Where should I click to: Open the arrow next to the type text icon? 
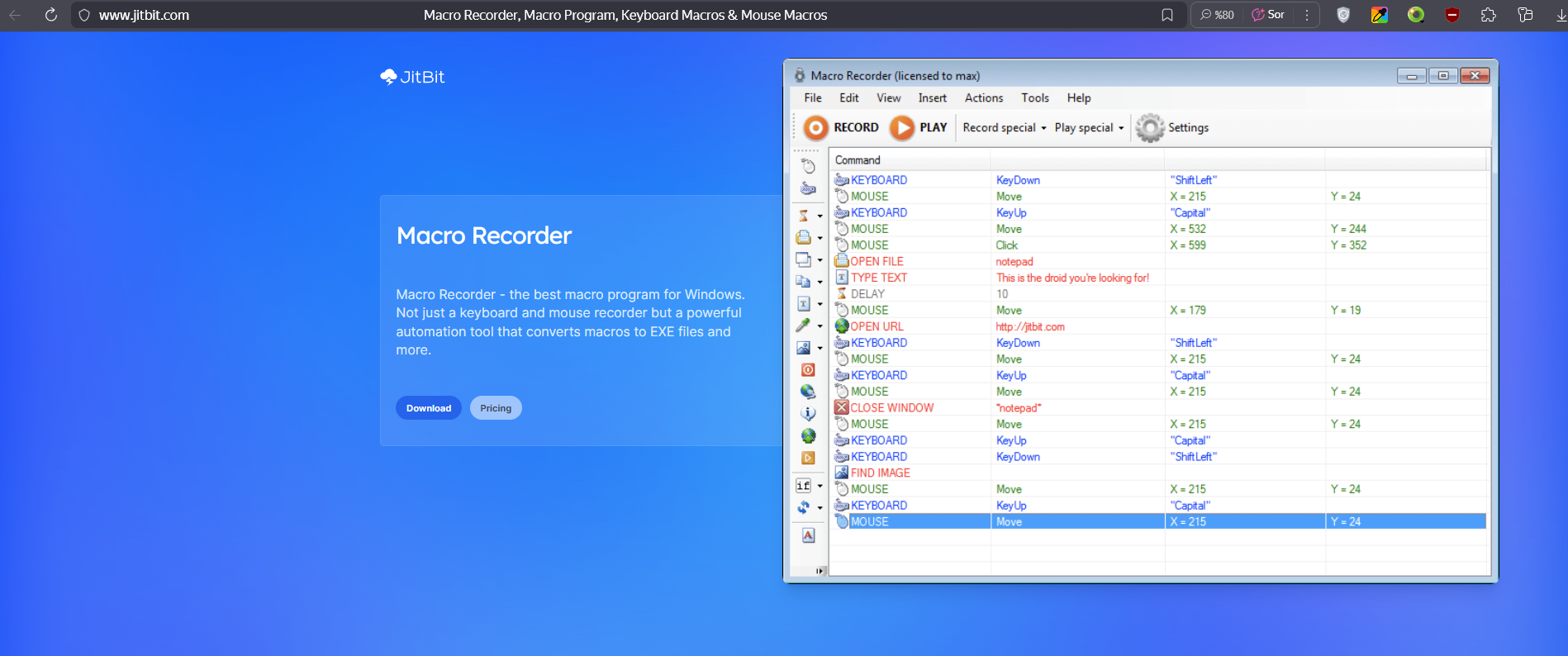point(820,304)
